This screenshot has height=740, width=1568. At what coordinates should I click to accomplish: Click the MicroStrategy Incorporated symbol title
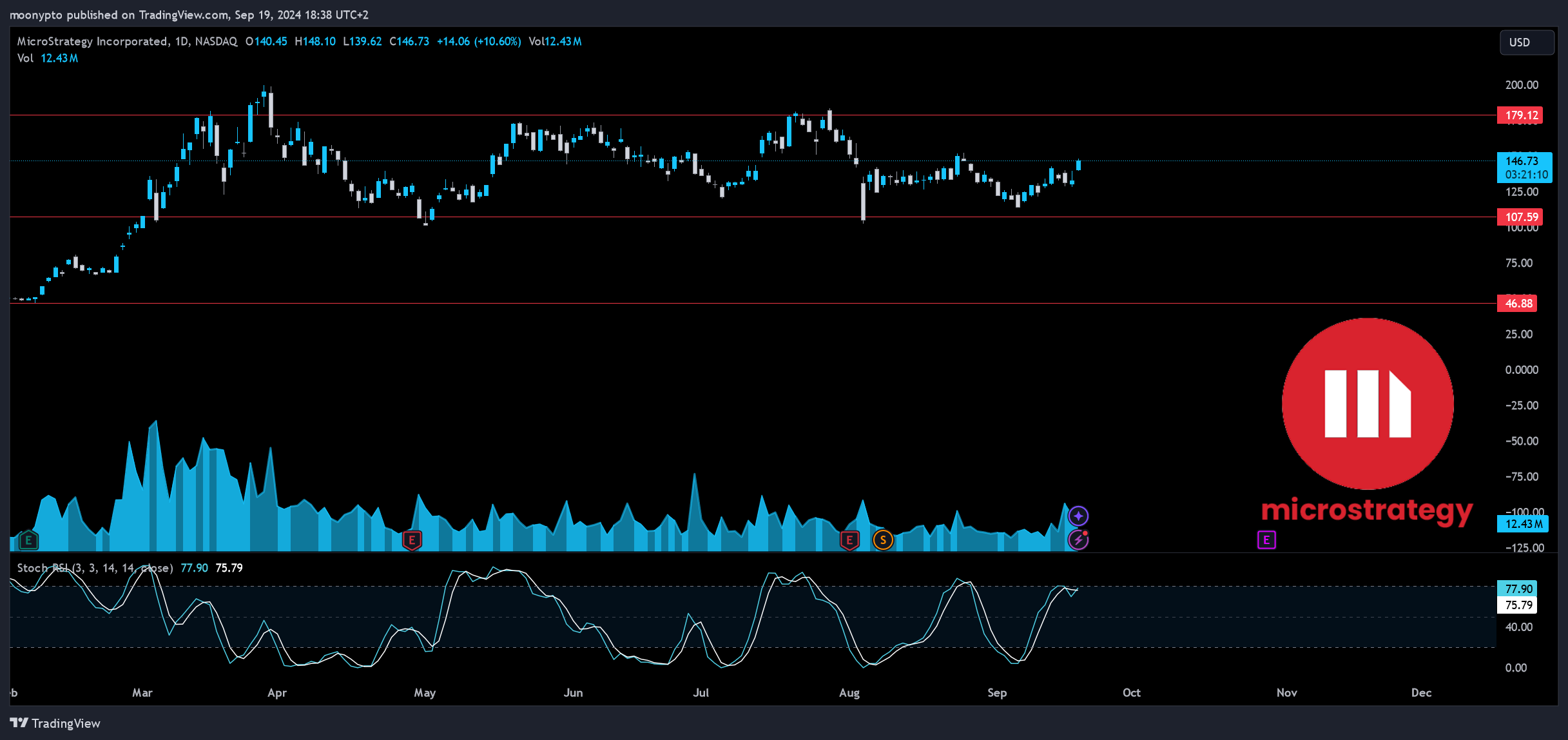[93, 41]
